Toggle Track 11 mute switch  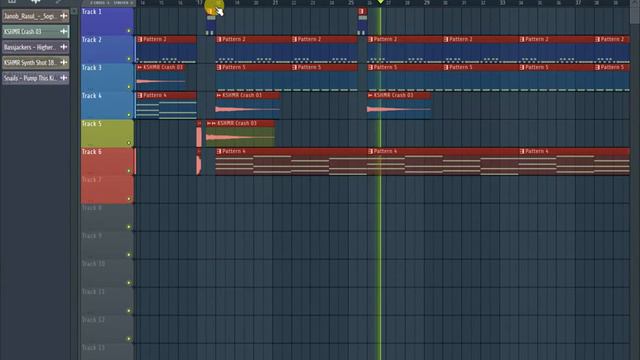[x=129, y=311]
